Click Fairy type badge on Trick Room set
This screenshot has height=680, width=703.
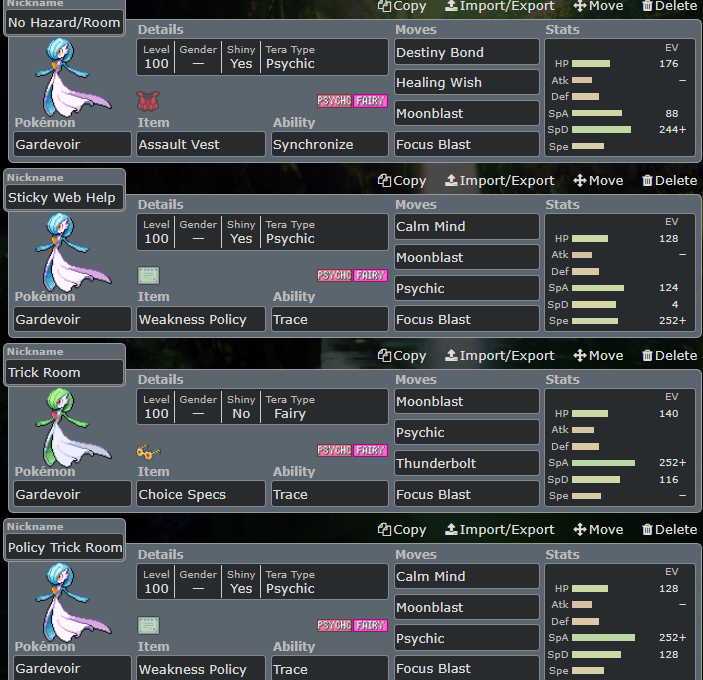[x=370, y=450]
